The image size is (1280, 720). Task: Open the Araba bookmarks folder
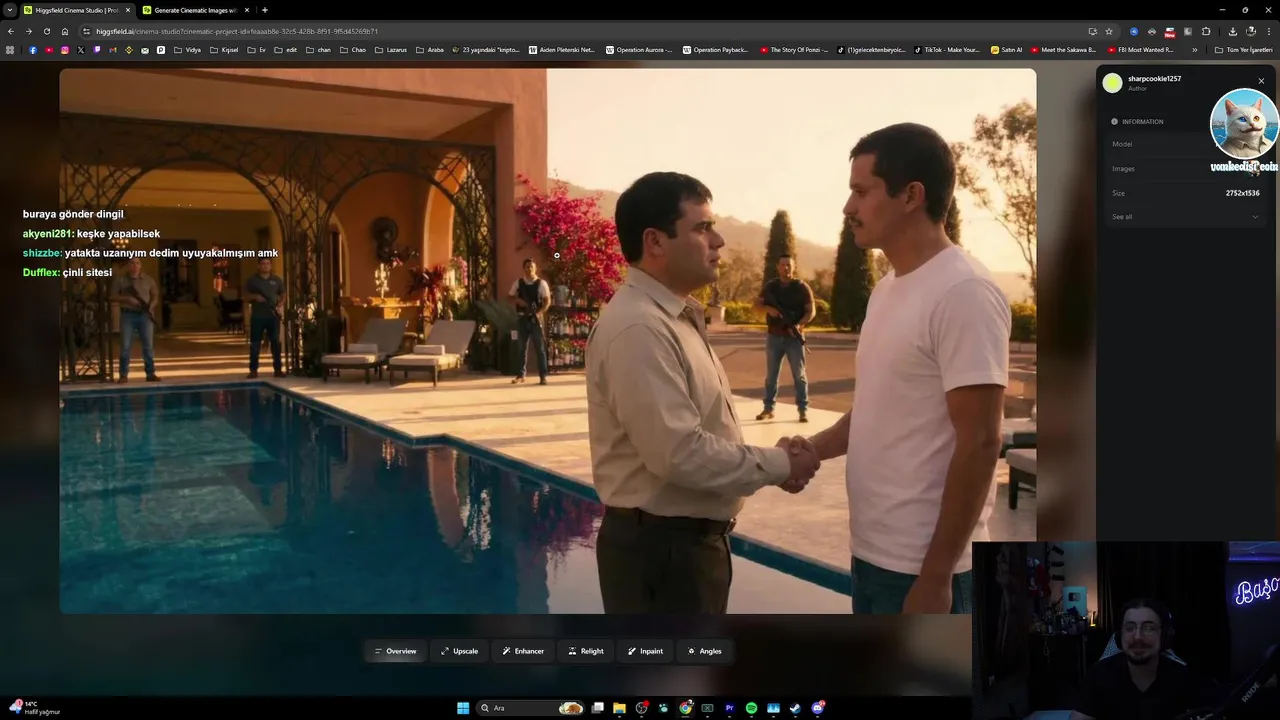coord(430,50)
